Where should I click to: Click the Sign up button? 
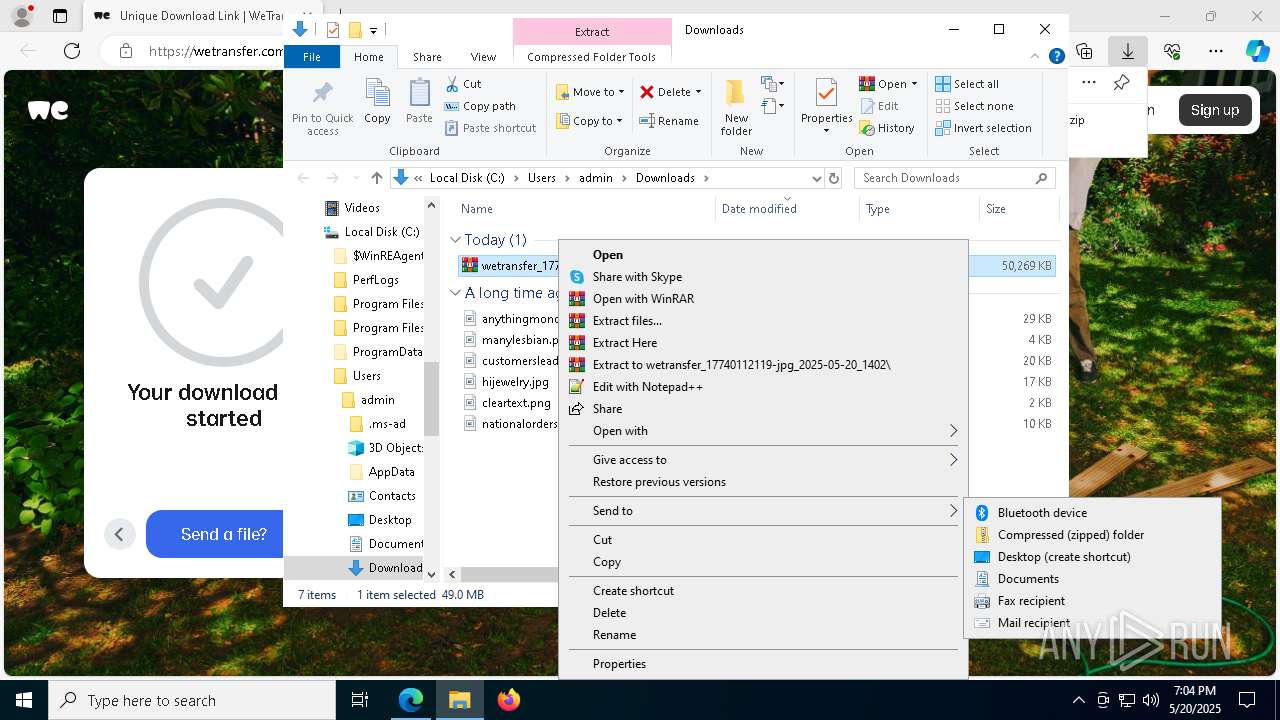tap(1214, 110)
